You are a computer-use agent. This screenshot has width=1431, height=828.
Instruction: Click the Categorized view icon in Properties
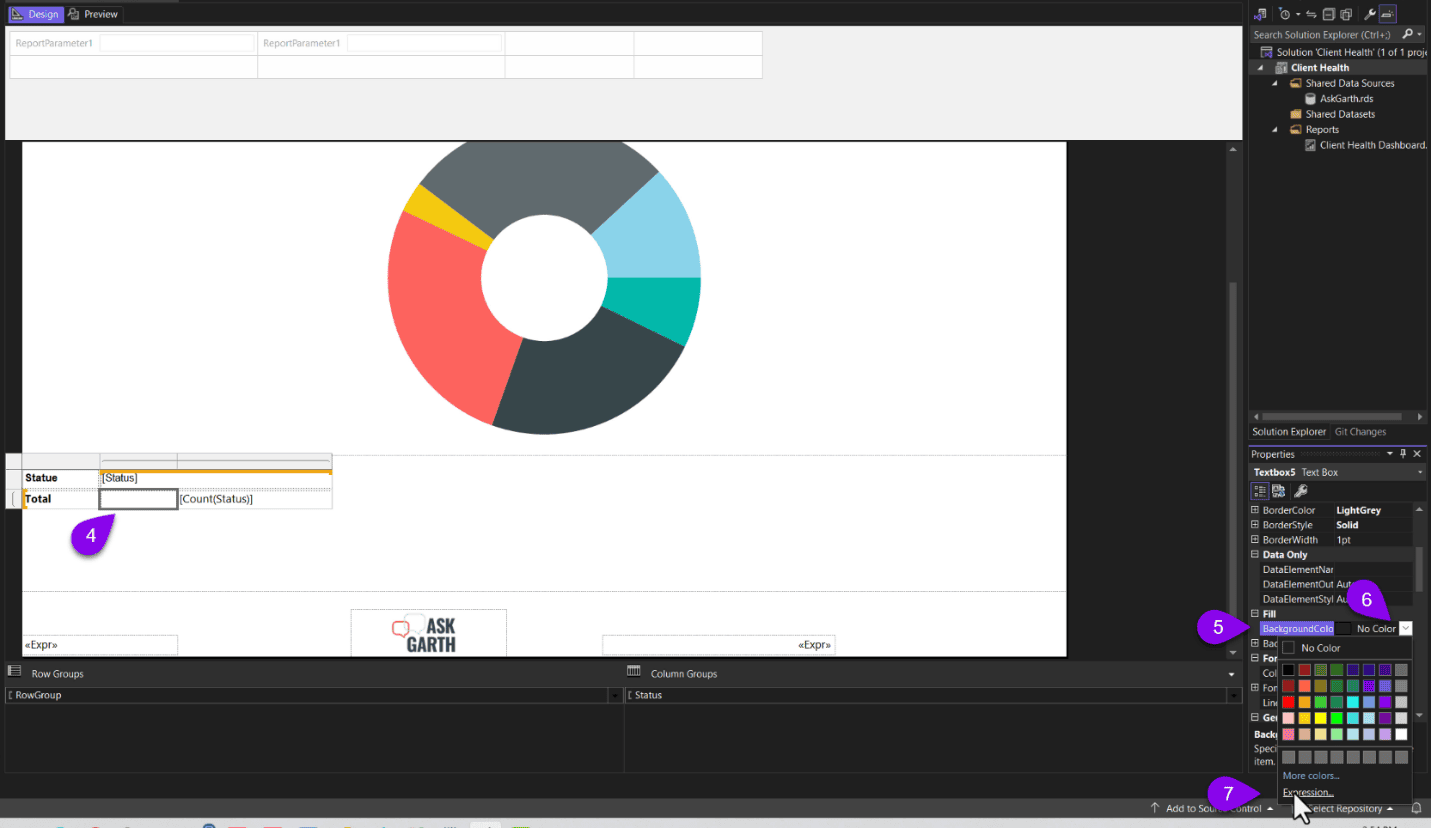(x=1262, y=491)
